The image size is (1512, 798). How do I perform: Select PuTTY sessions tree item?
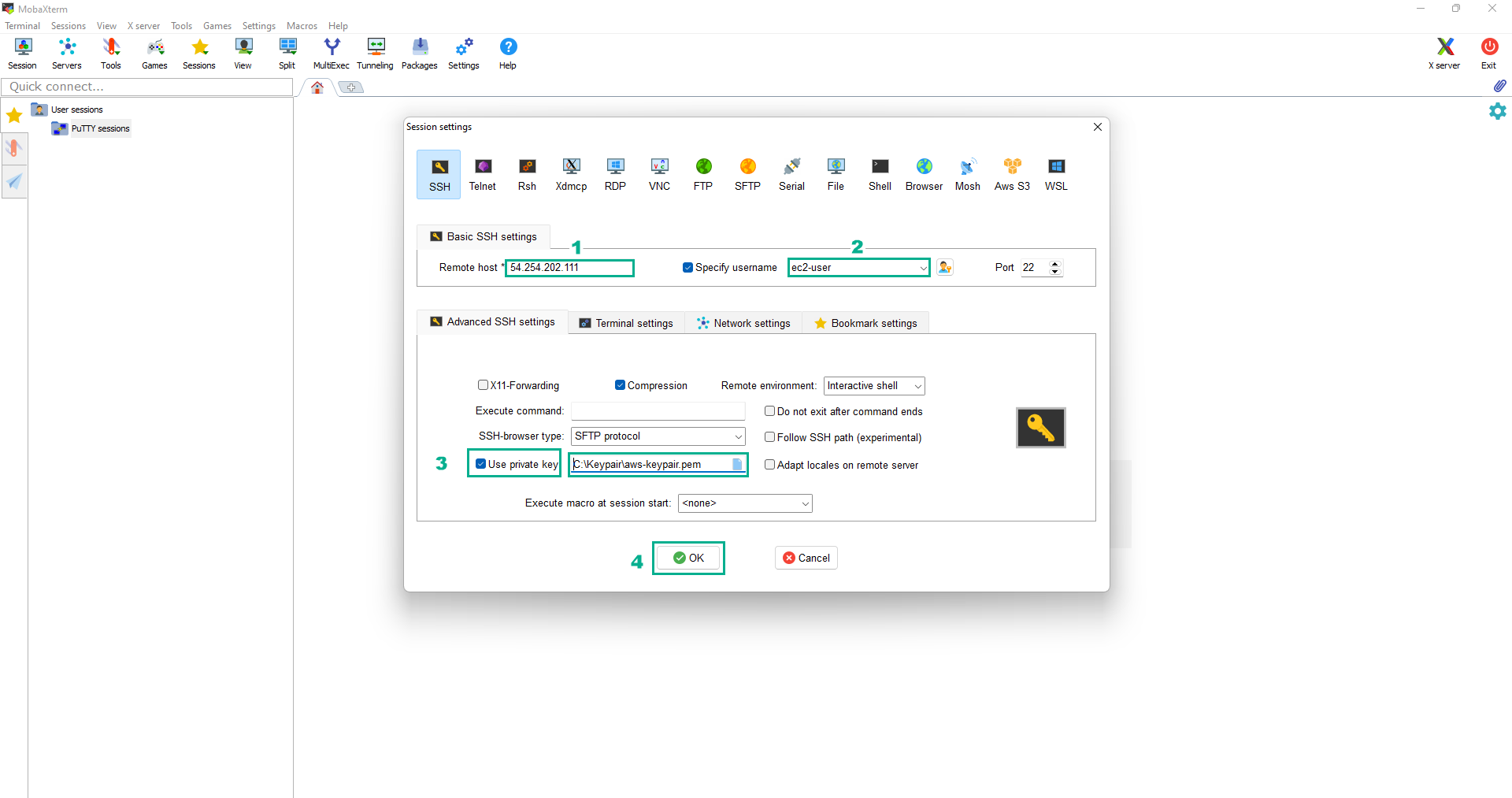coord(100,128)
